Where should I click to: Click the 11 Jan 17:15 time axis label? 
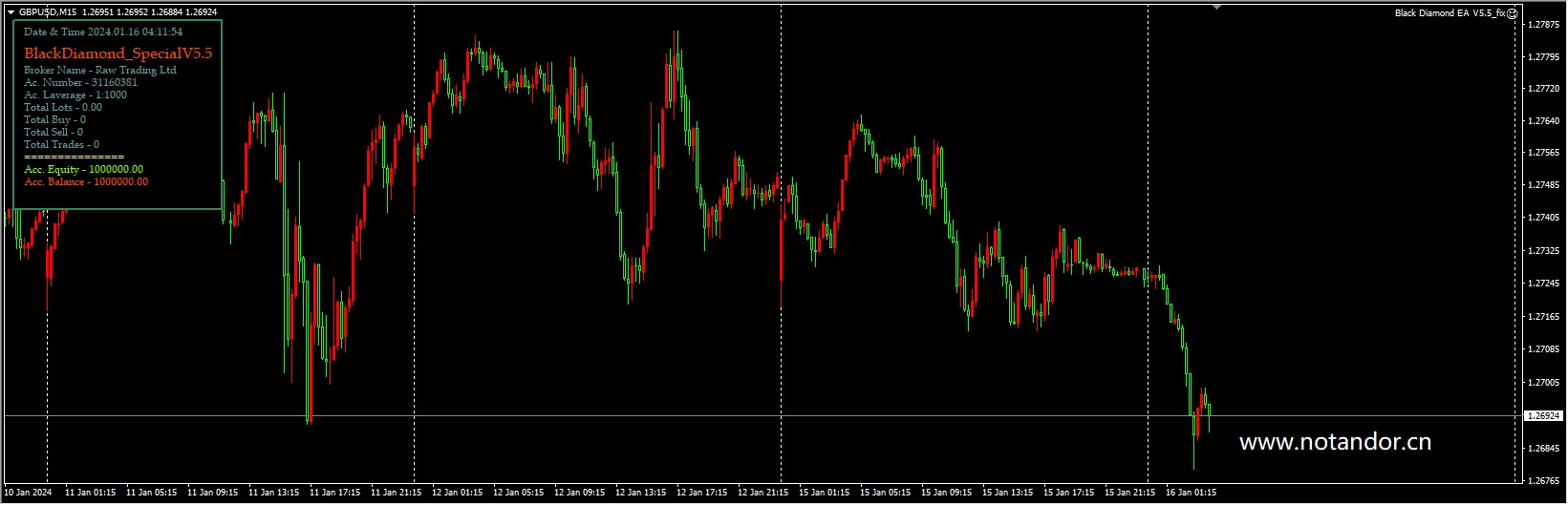point(335,494)
